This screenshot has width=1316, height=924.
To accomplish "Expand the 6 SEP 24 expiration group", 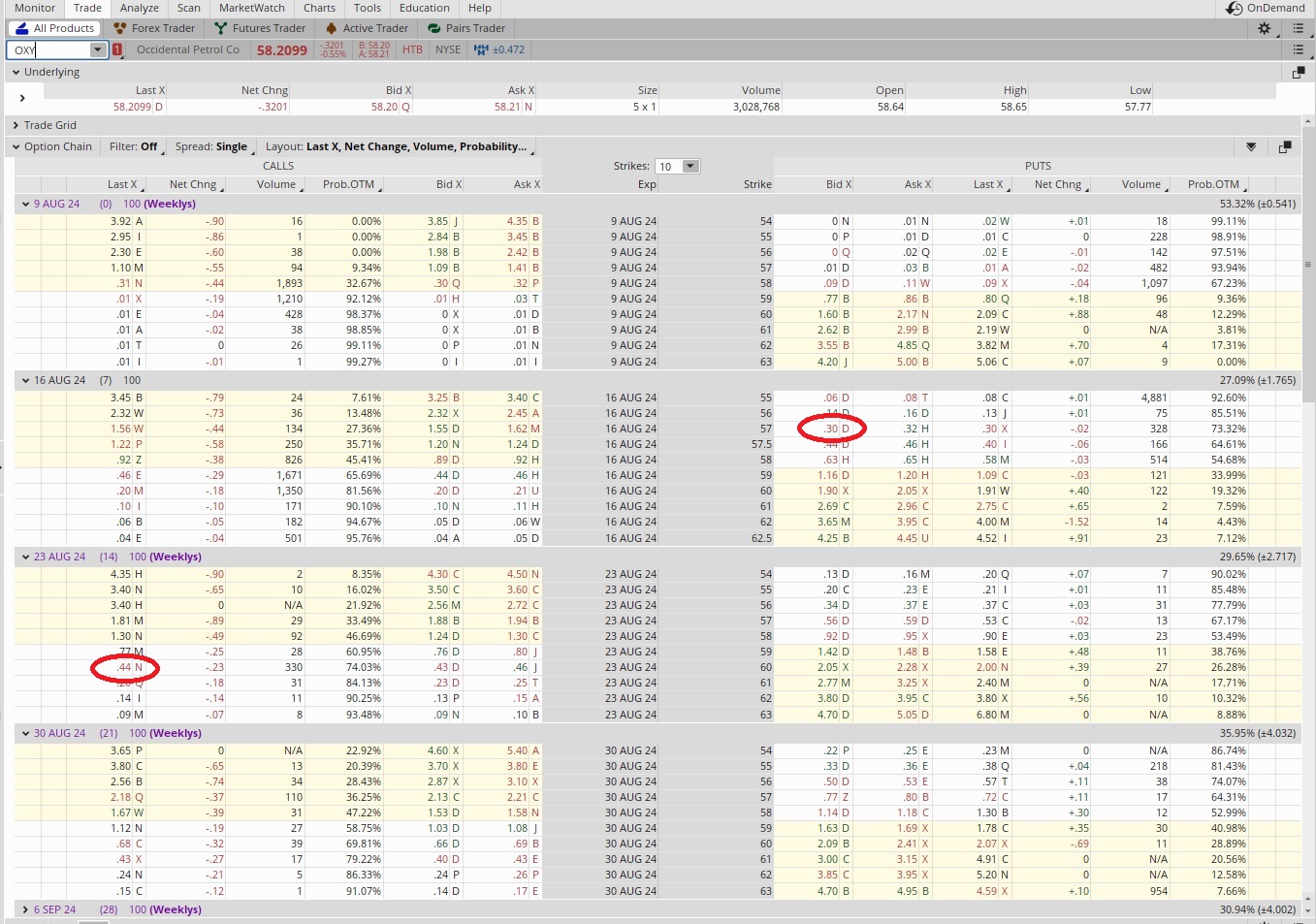I will click(x=25, y=909).
